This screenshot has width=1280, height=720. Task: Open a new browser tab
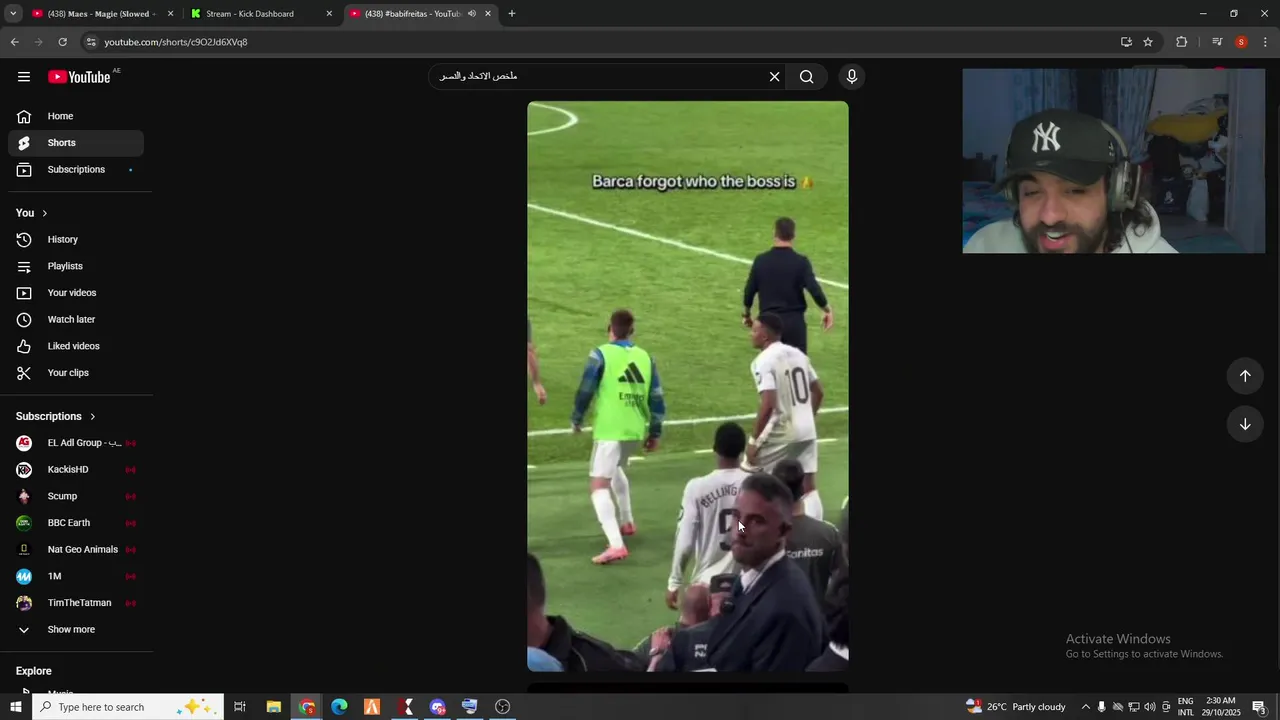pos(512,14)
